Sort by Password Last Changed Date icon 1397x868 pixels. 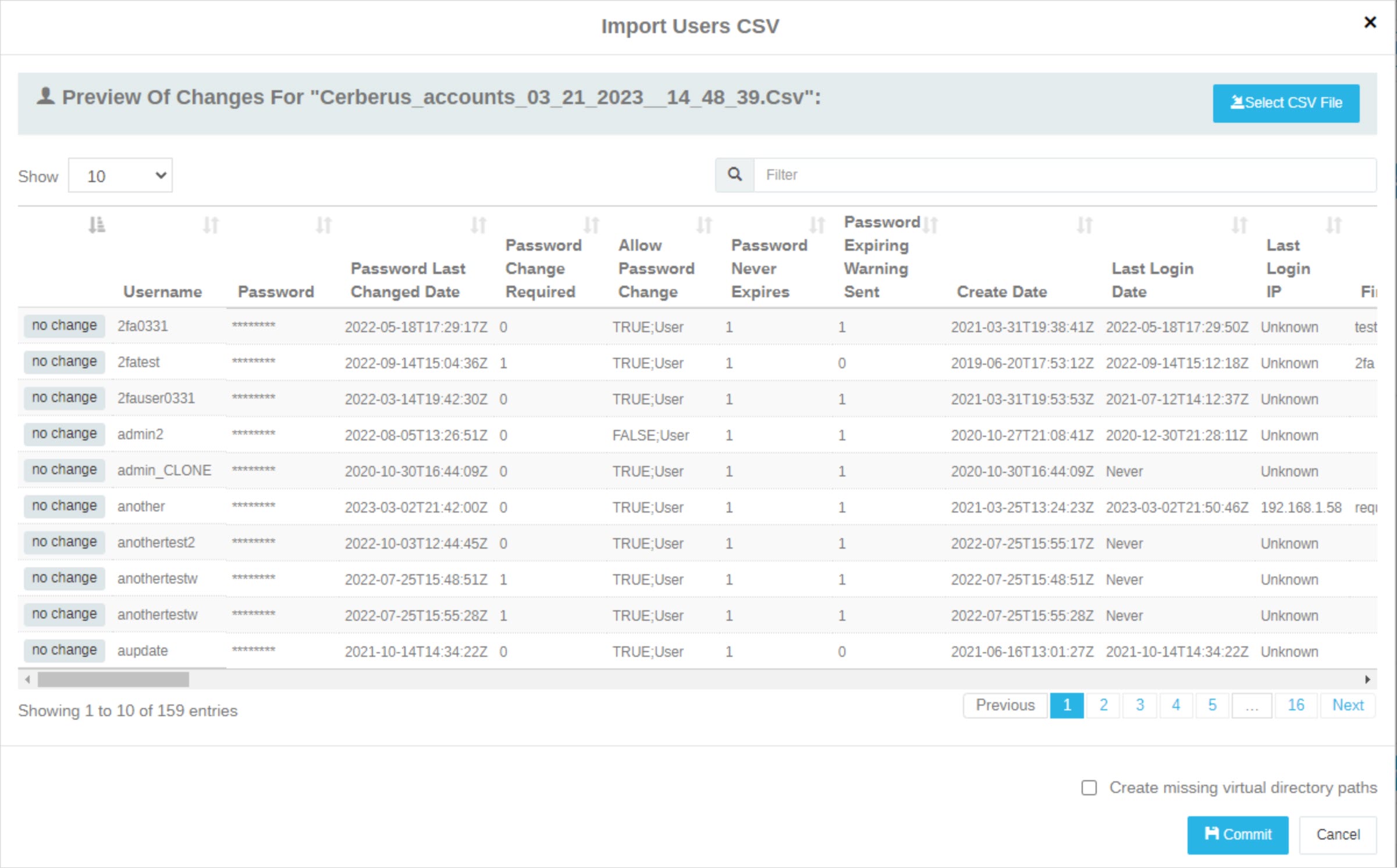[478, 225]
